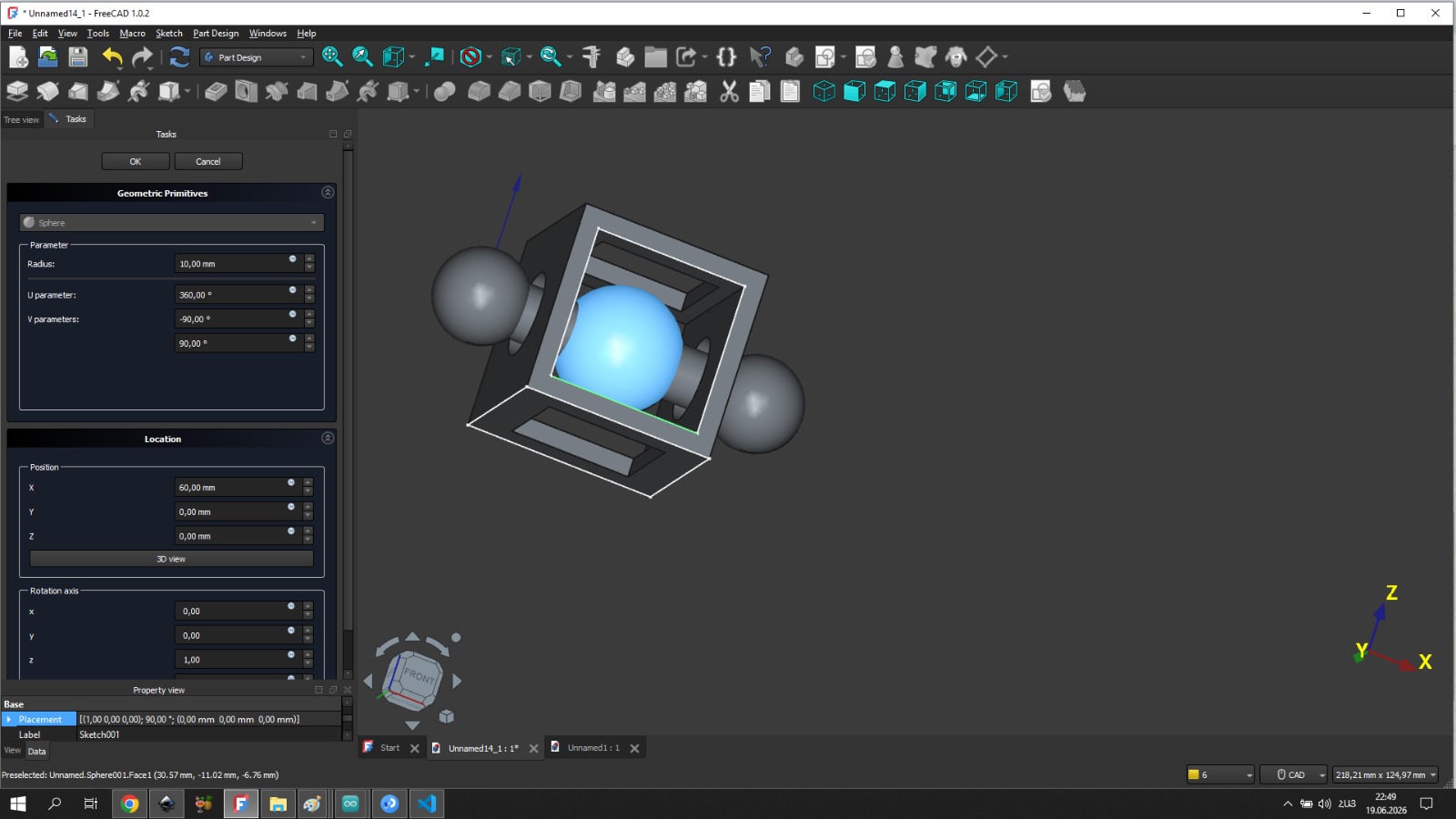Viewport: 1456px width, 819px height.
Task: Fit all content in view
Action: (x=332, y=57)
